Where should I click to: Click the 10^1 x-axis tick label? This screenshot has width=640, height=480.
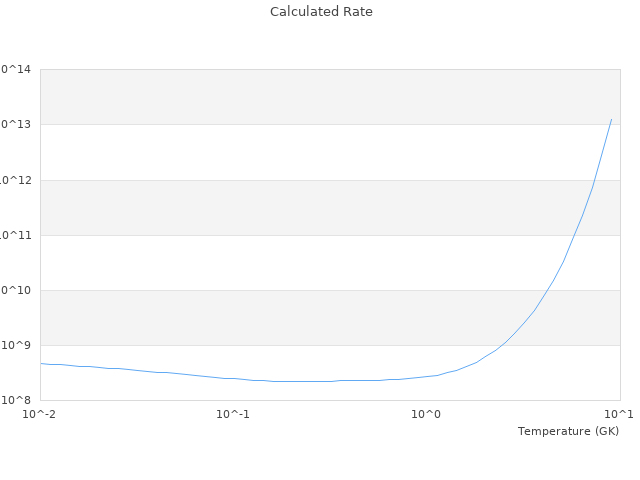(618, 414)
